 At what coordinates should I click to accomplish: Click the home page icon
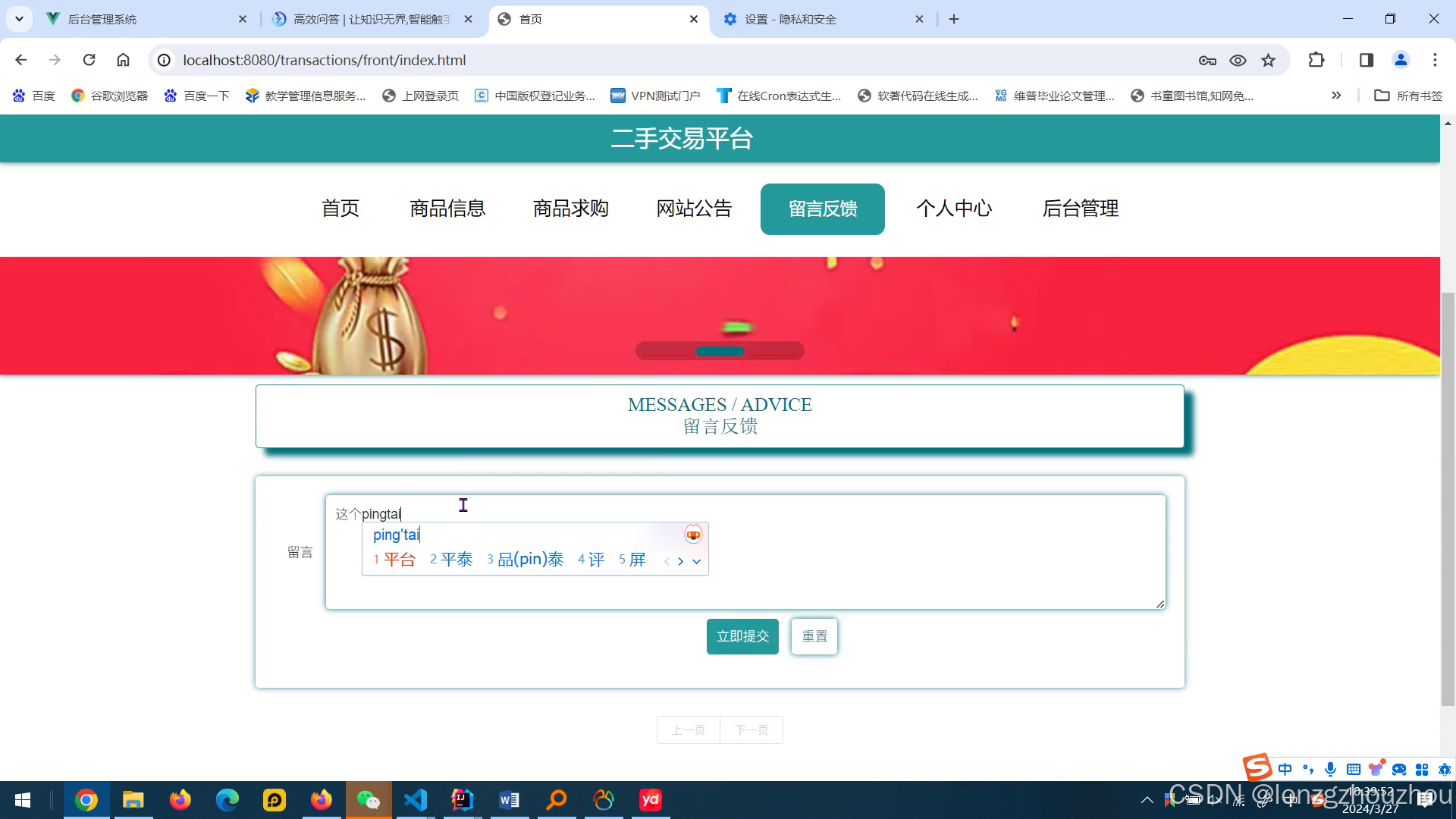[x=123, y=60]
